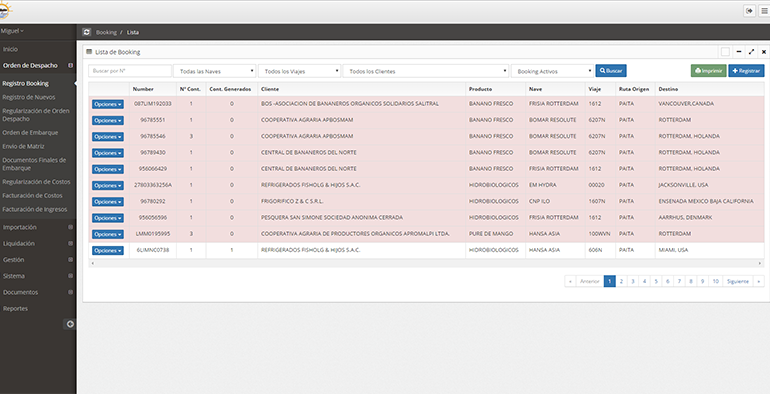
Task: Click the refresh icon beside Booking breadcrumb
Action: [87, 32]
